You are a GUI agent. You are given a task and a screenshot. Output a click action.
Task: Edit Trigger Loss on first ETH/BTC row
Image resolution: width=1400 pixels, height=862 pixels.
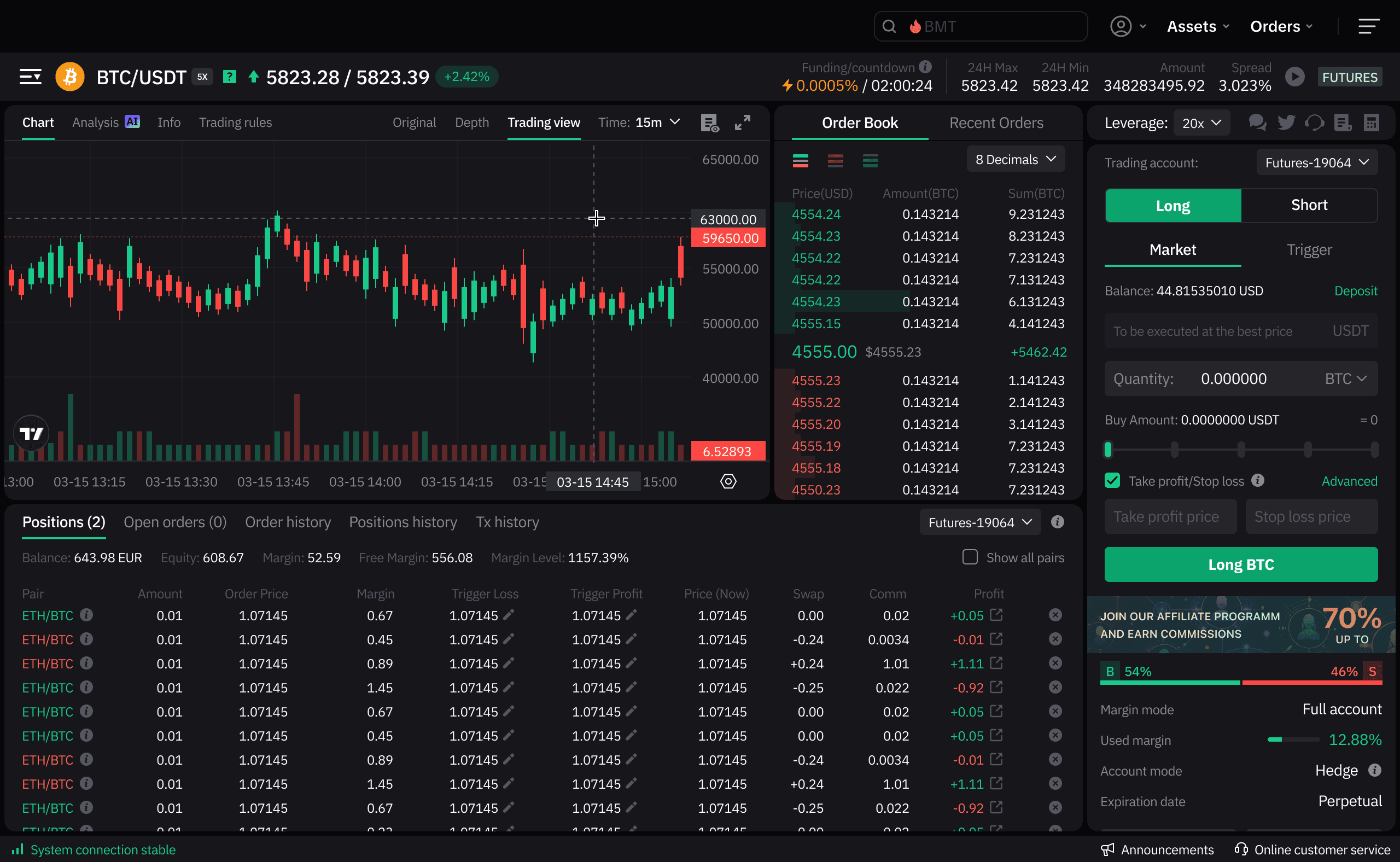point(509,615)
